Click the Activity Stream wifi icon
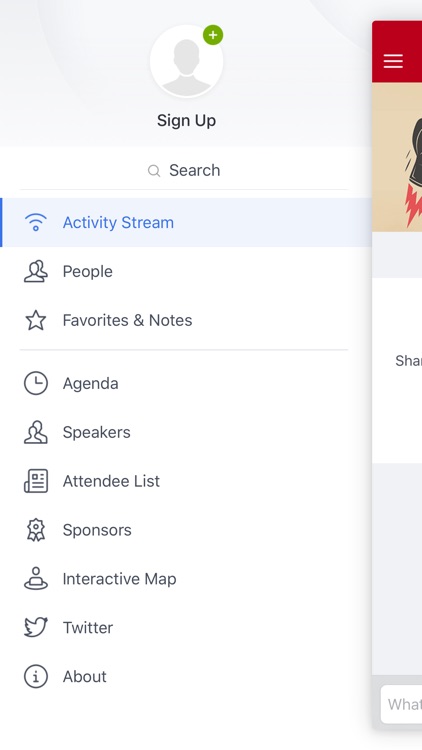422x750 pixels. point(36,222)
